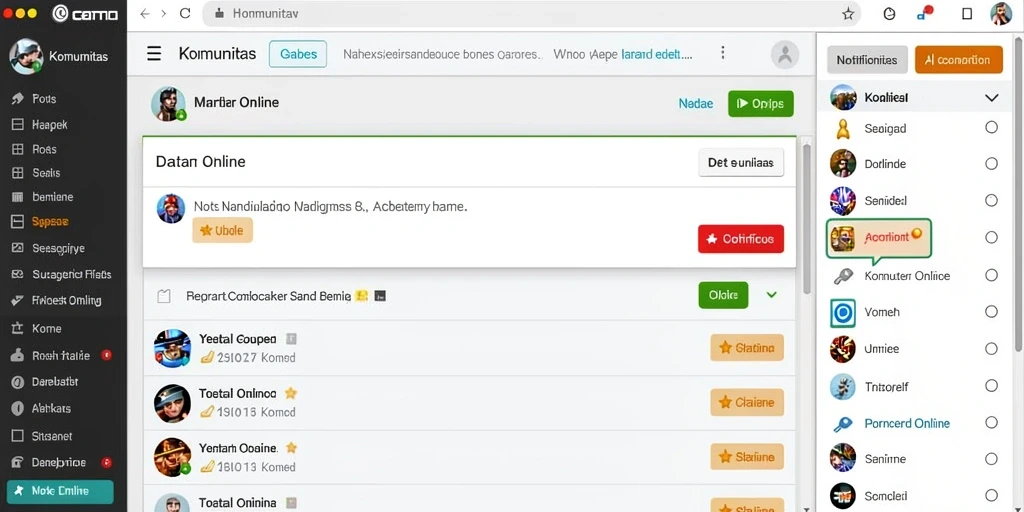Bookmark page with the star icon
The width and height of the screenshot is (1024, 512).
click(x=848, y=14)
